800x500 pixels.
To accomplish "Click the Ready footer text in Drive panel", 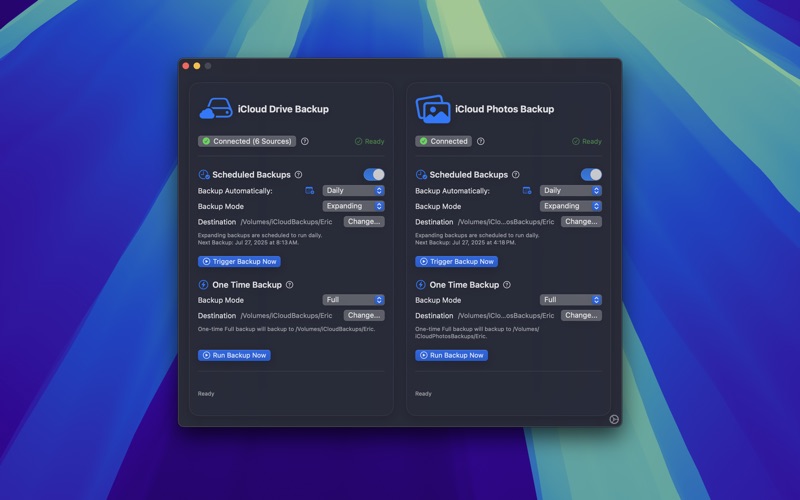I will (x=206, y=394).
